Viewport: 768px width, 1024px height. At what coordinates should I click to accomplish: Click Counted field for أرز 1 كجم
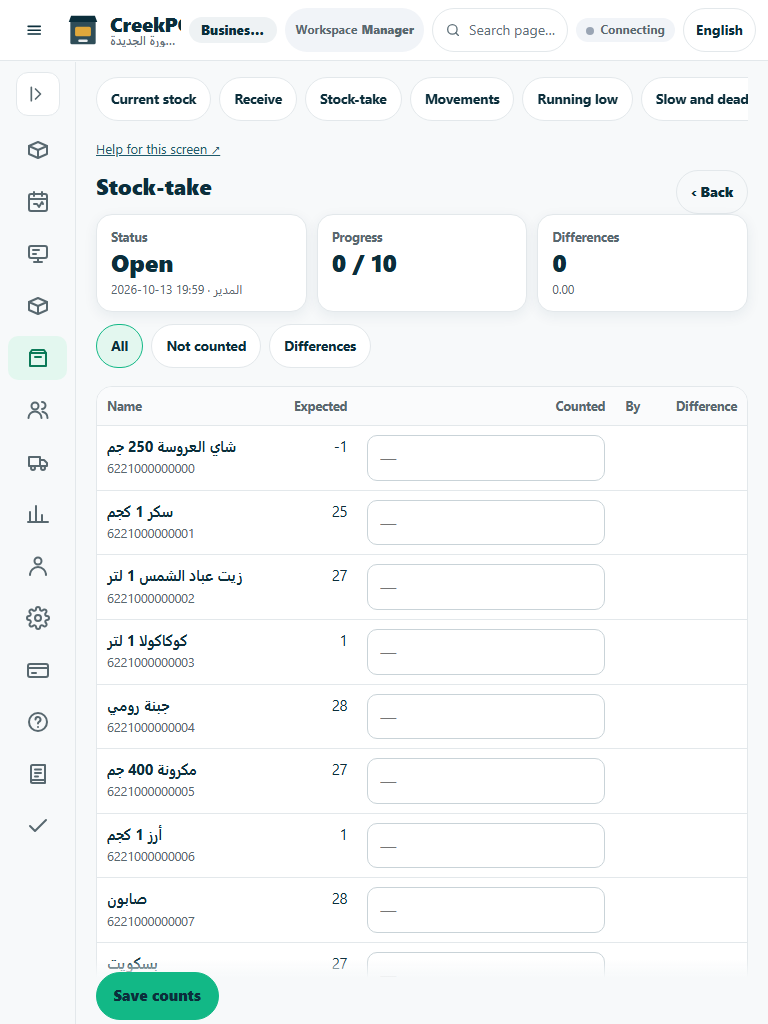pyautogui.click(x=486, y=846)
